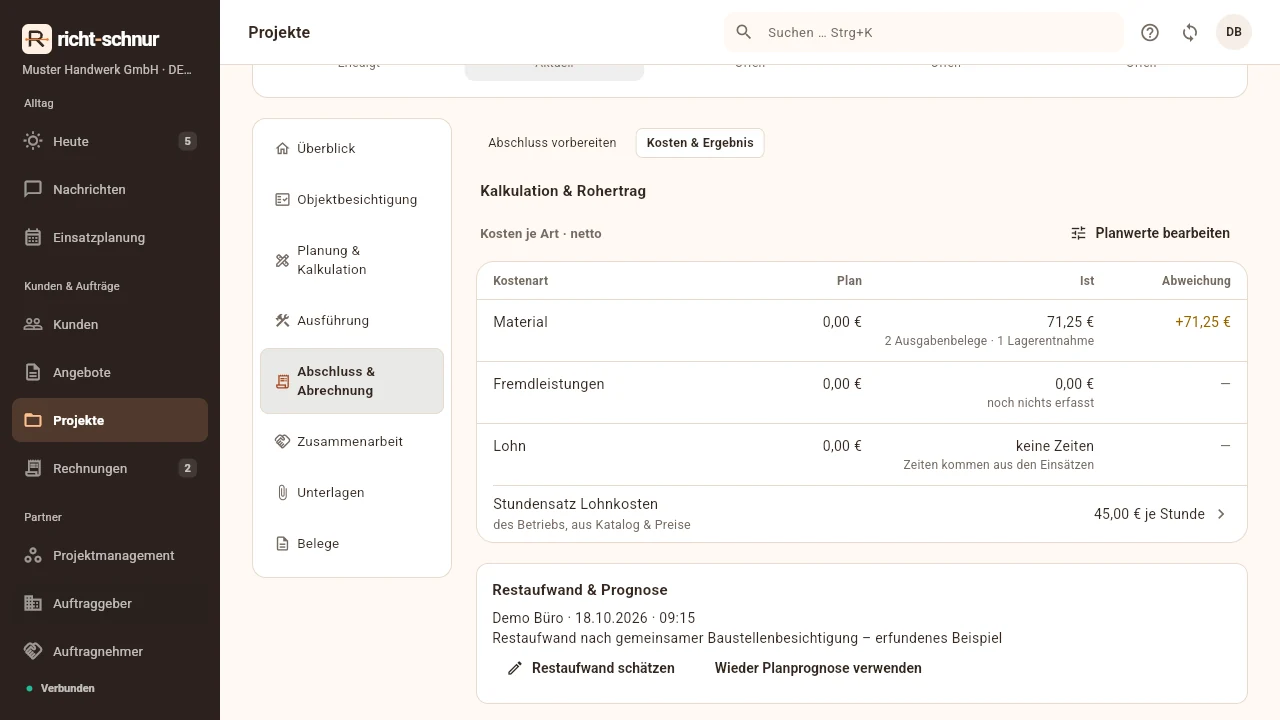Click the Überblick home icon
The width and height of the screenshot is (1280, 720).
(x=282, y=148)
